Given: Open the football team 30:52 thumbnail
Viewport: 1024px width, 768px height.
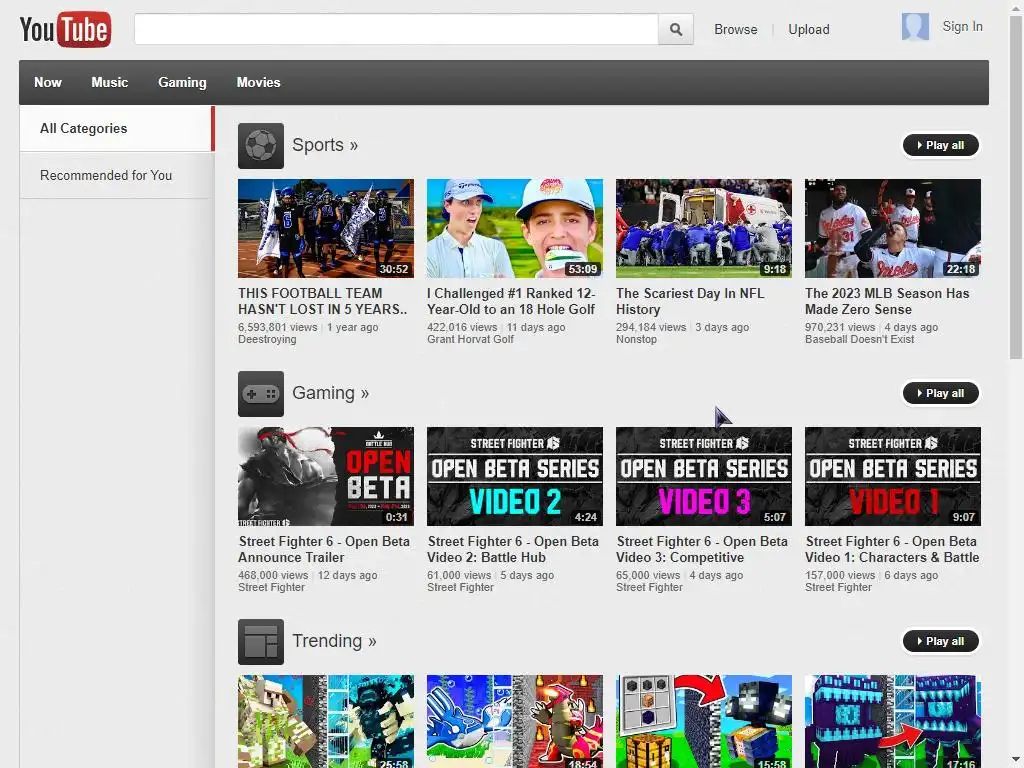Looking at the screenshot, I should pyautogui.click(x=326, y=229).
